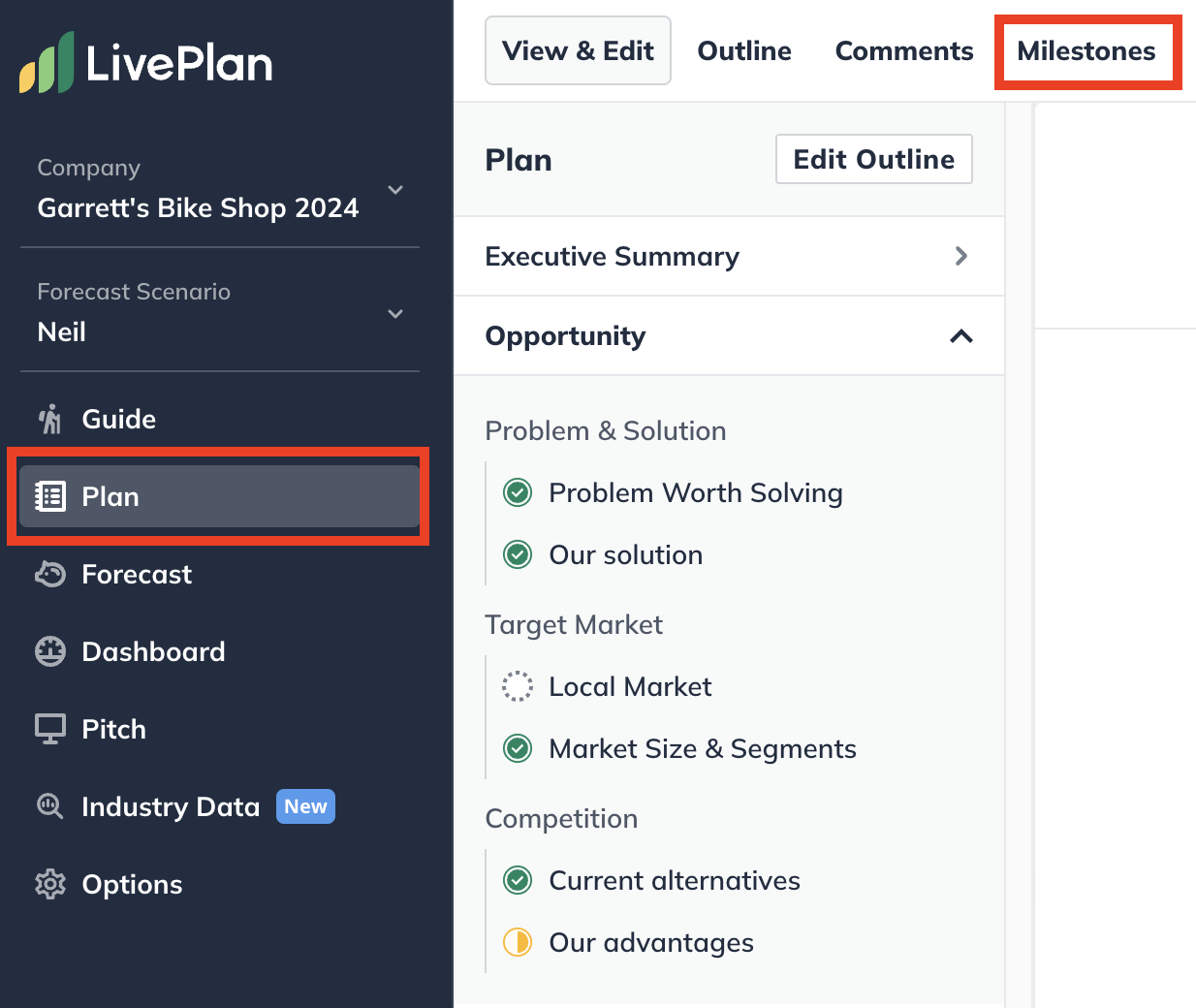Viewport: 1196px width, 1008px height.
Task: Collapse the Opportunity section chevron
Action: coord(961,336)
